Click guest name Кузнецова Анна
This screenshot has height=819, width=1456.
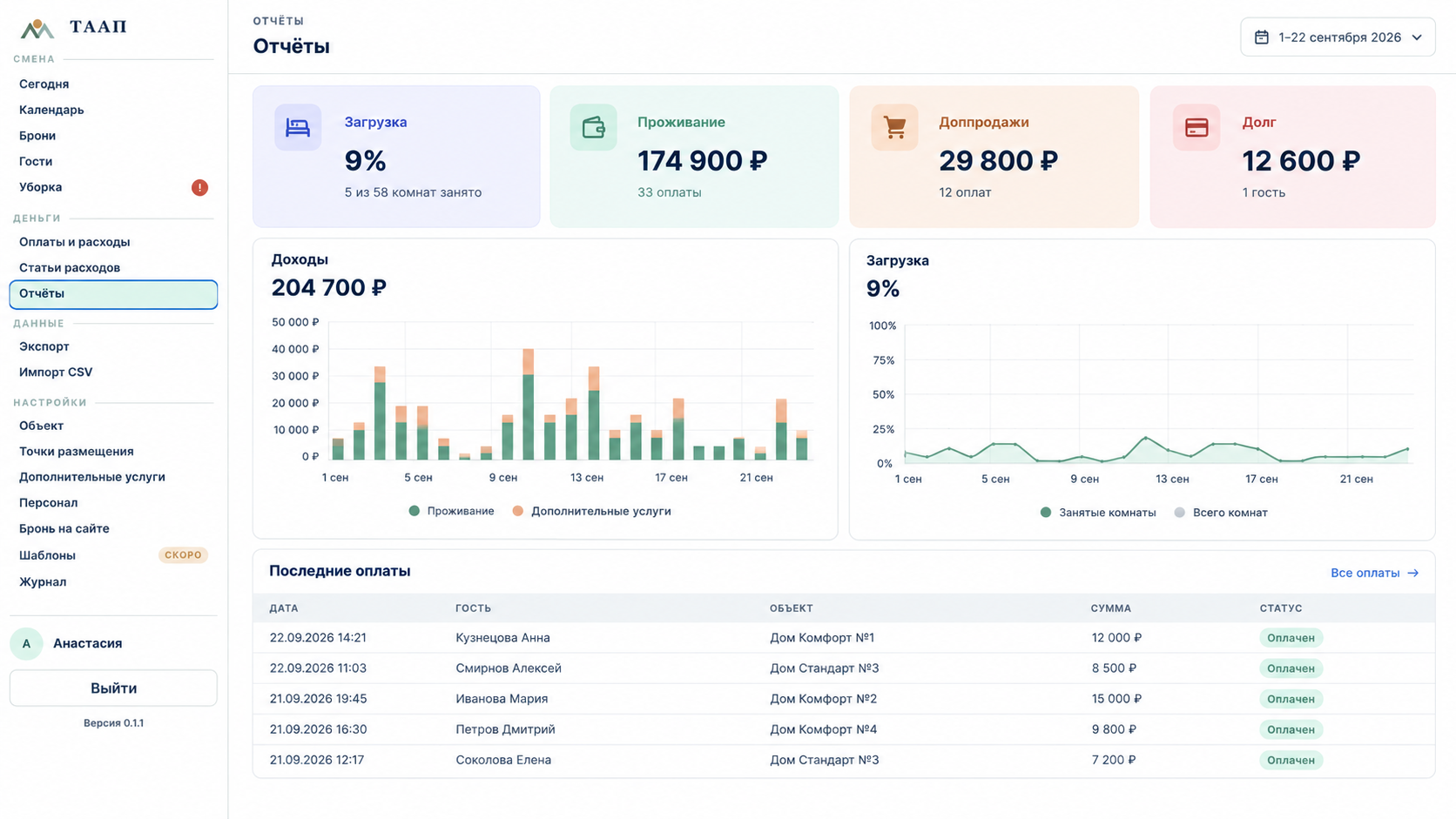point(502,638)
